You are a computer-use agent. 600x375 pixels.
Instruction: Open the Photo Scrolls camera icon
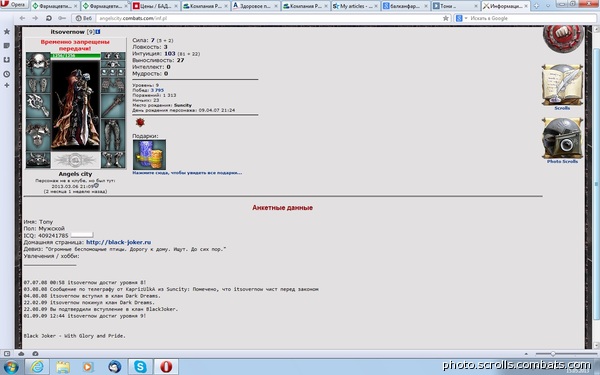click(x=562, y=139)
